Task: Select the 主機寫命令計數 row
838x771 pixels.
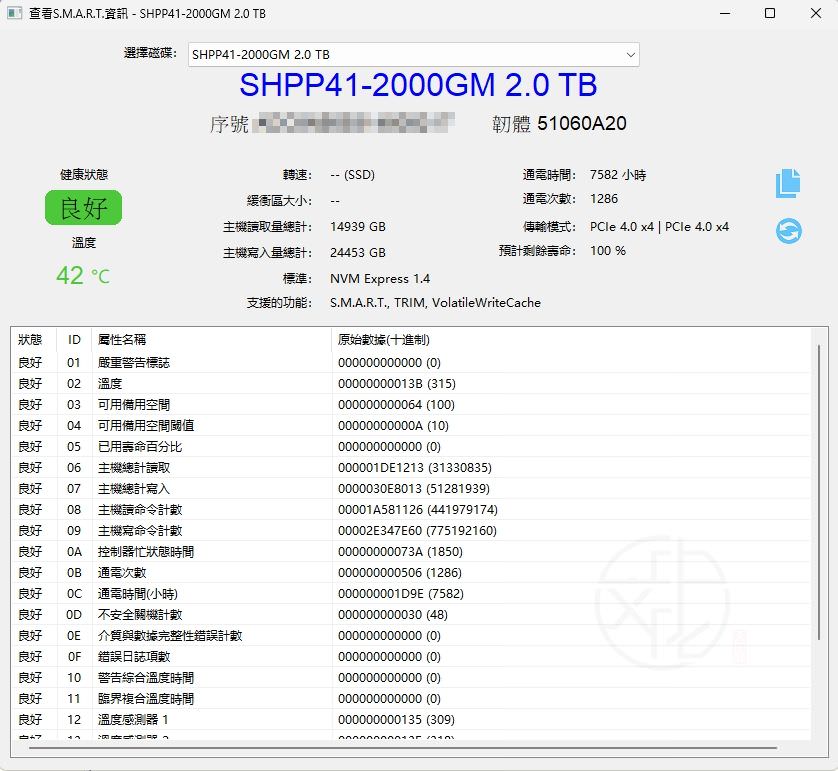Action: point(410,531)
